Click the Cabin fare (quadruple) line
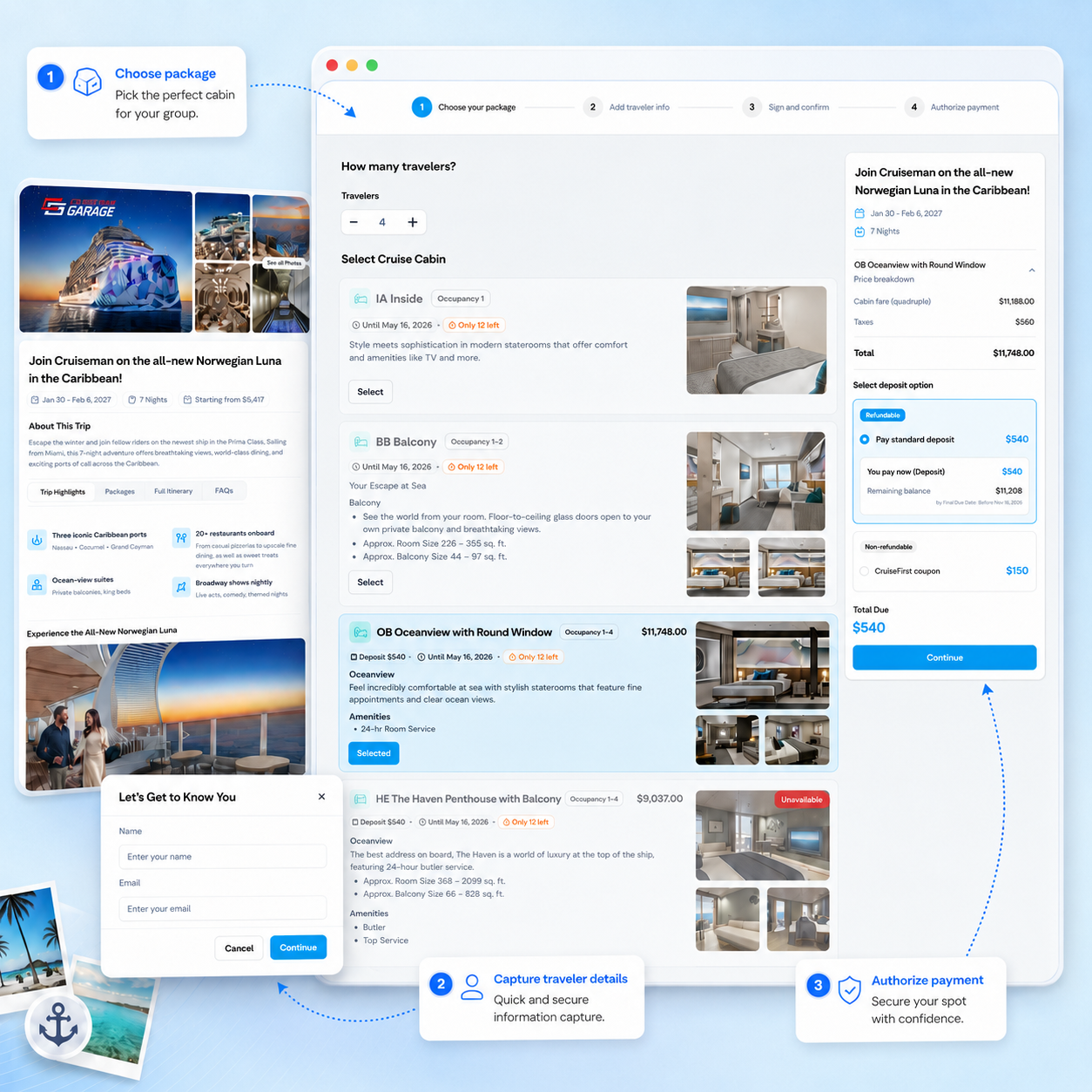This screenshot has width=1092, height=1092. (x=944, y=301)
